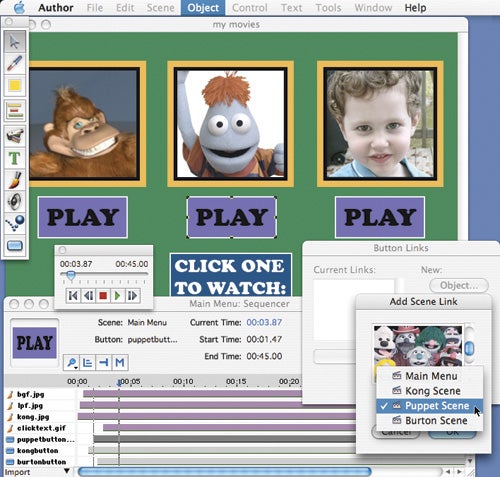Open the Scene menu

pyautogui.click(x=161, y=7)
